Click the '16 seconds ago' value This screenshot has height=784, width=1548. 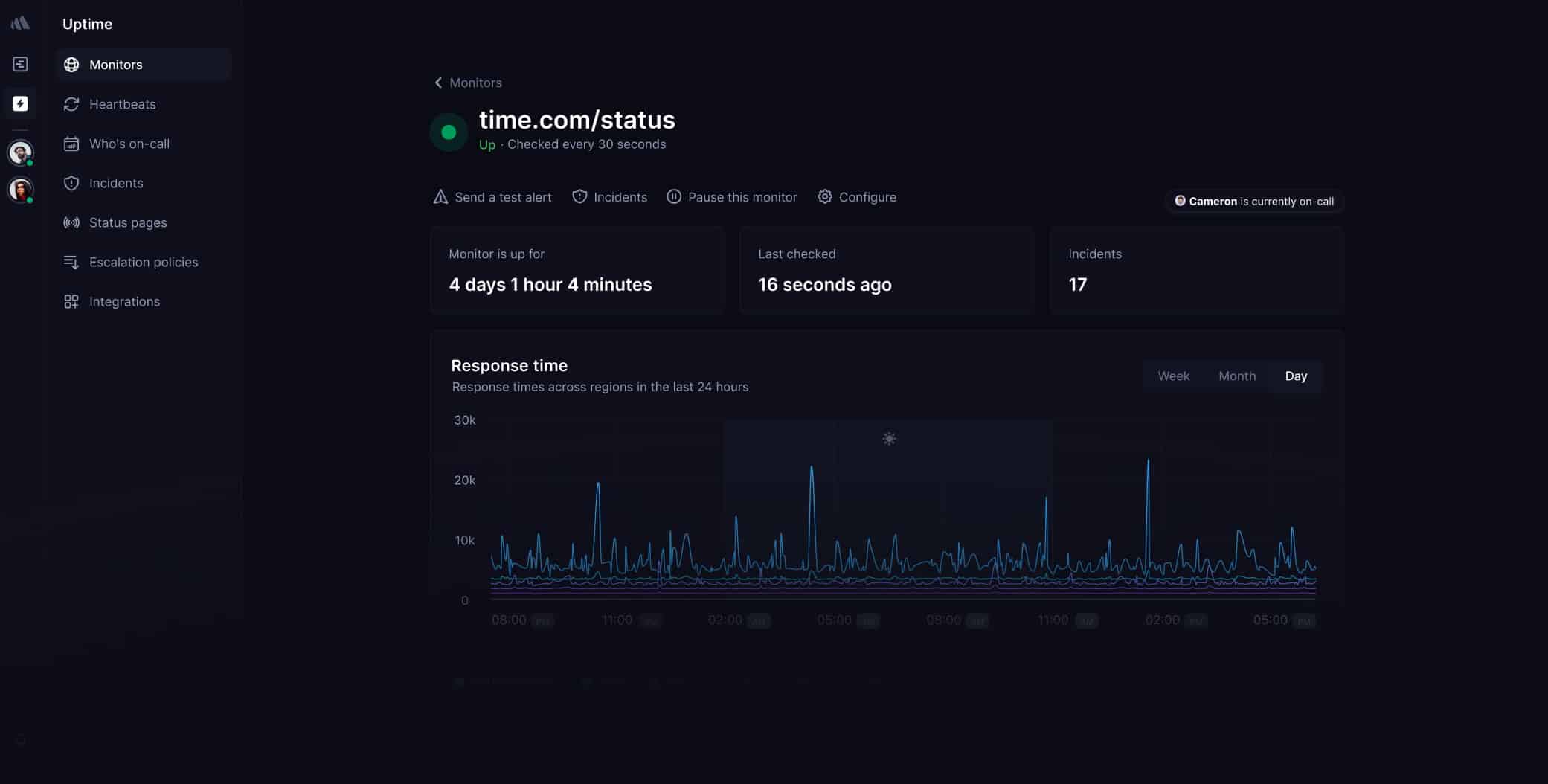point(825,285)
